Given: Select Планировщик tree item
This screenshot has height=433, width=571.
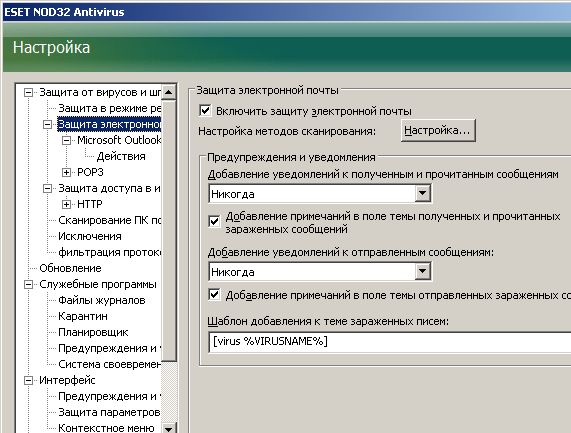Looking at the screenshot, I should (x=93, y=332).
